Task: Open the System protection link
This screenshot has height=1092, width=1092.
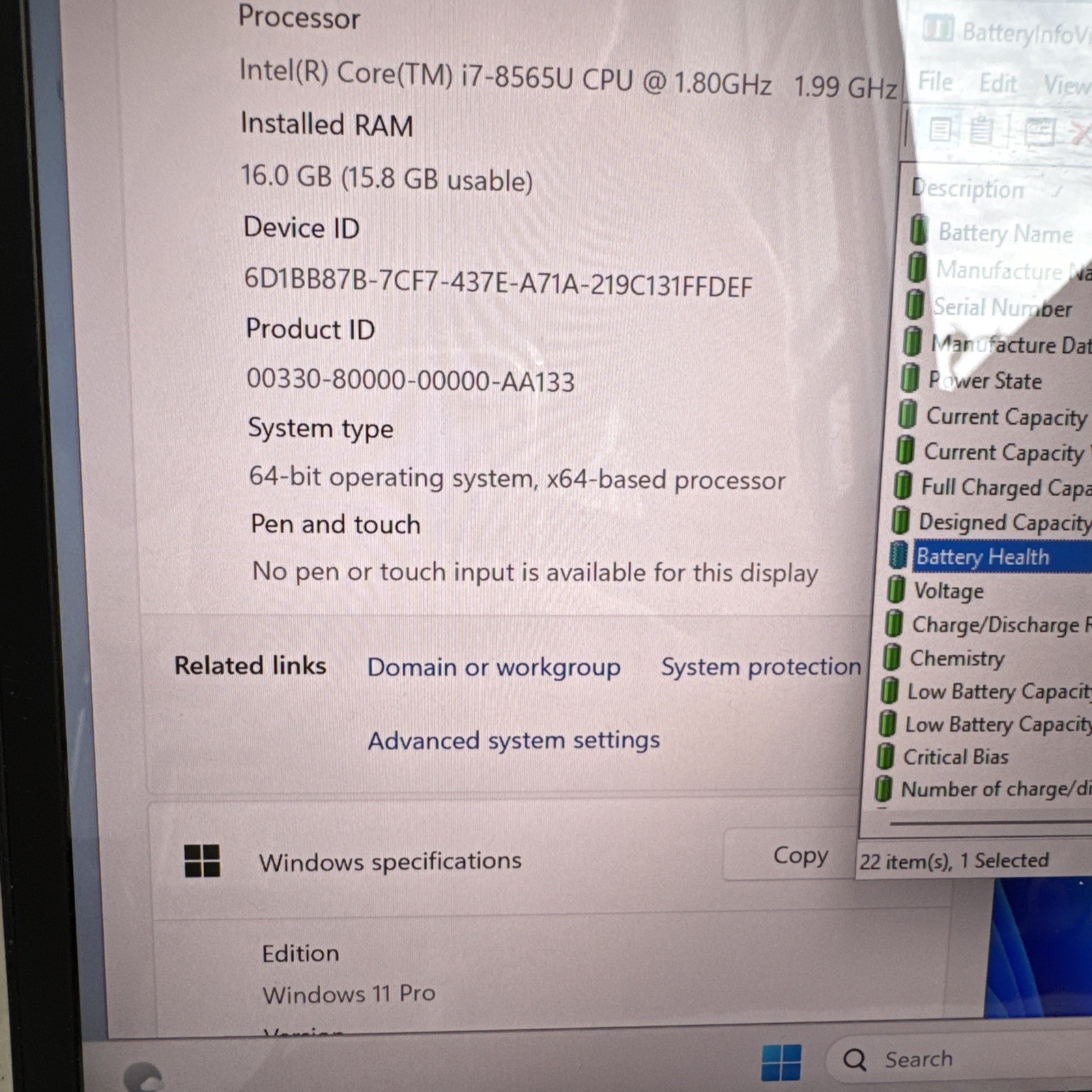Action: pyautogui.click(x=761, y=666)
